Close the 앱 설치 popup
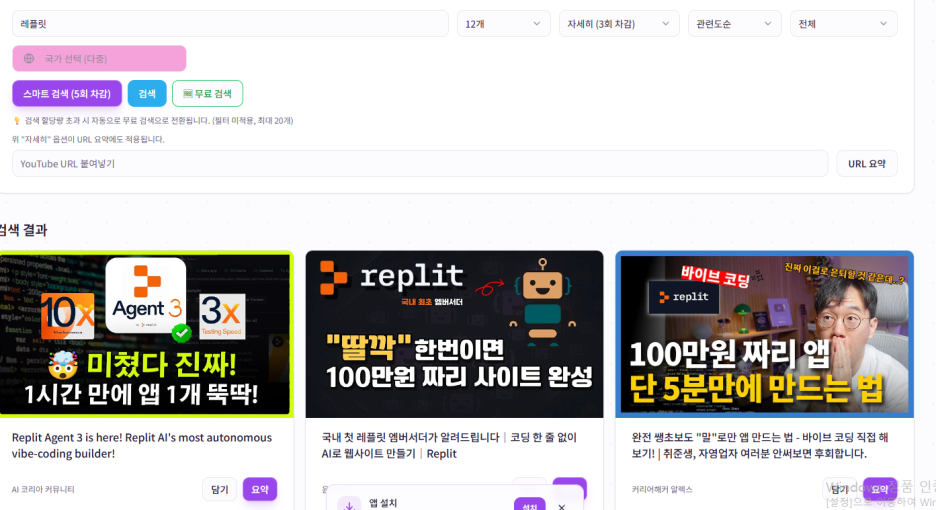 pos(562,506)
